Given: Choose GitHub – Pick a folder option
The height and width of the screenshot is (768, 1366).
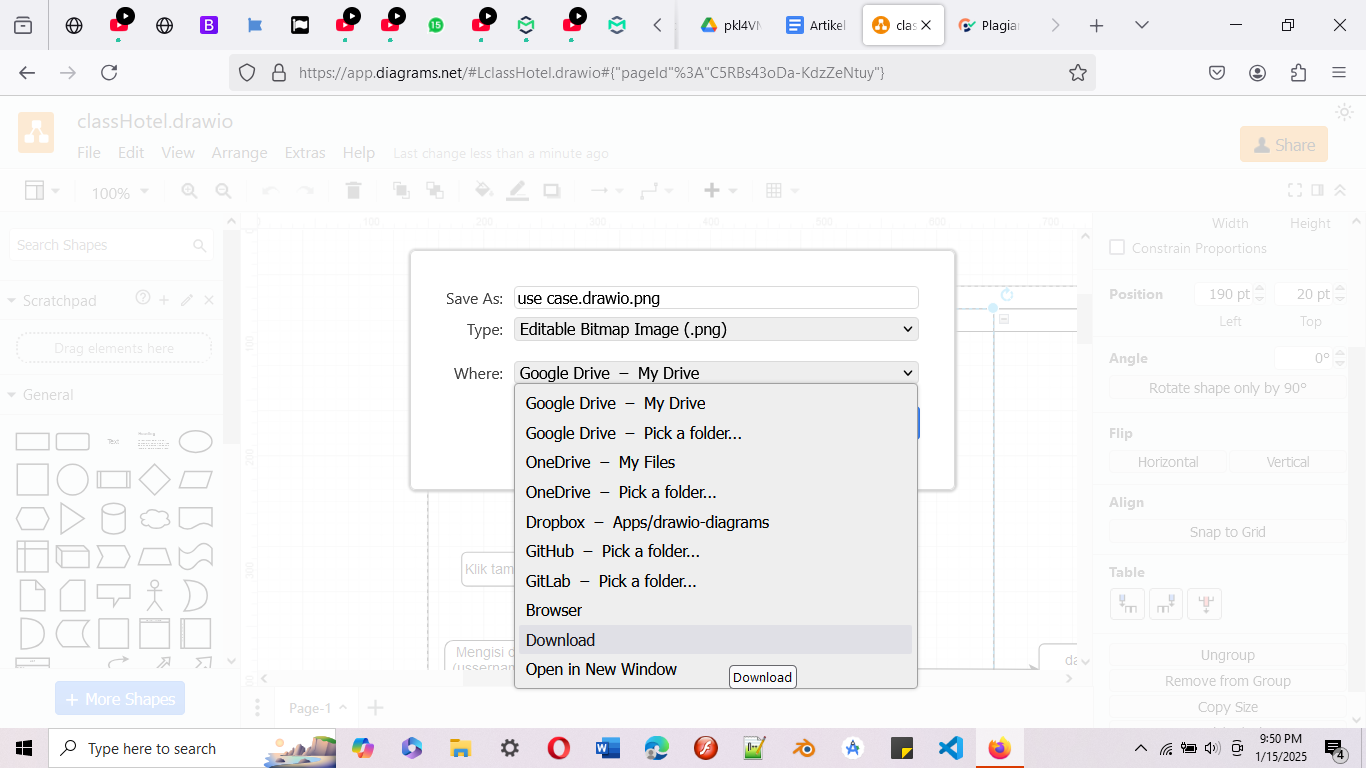Looking at the screenshot, I should (x=715, y=551).
